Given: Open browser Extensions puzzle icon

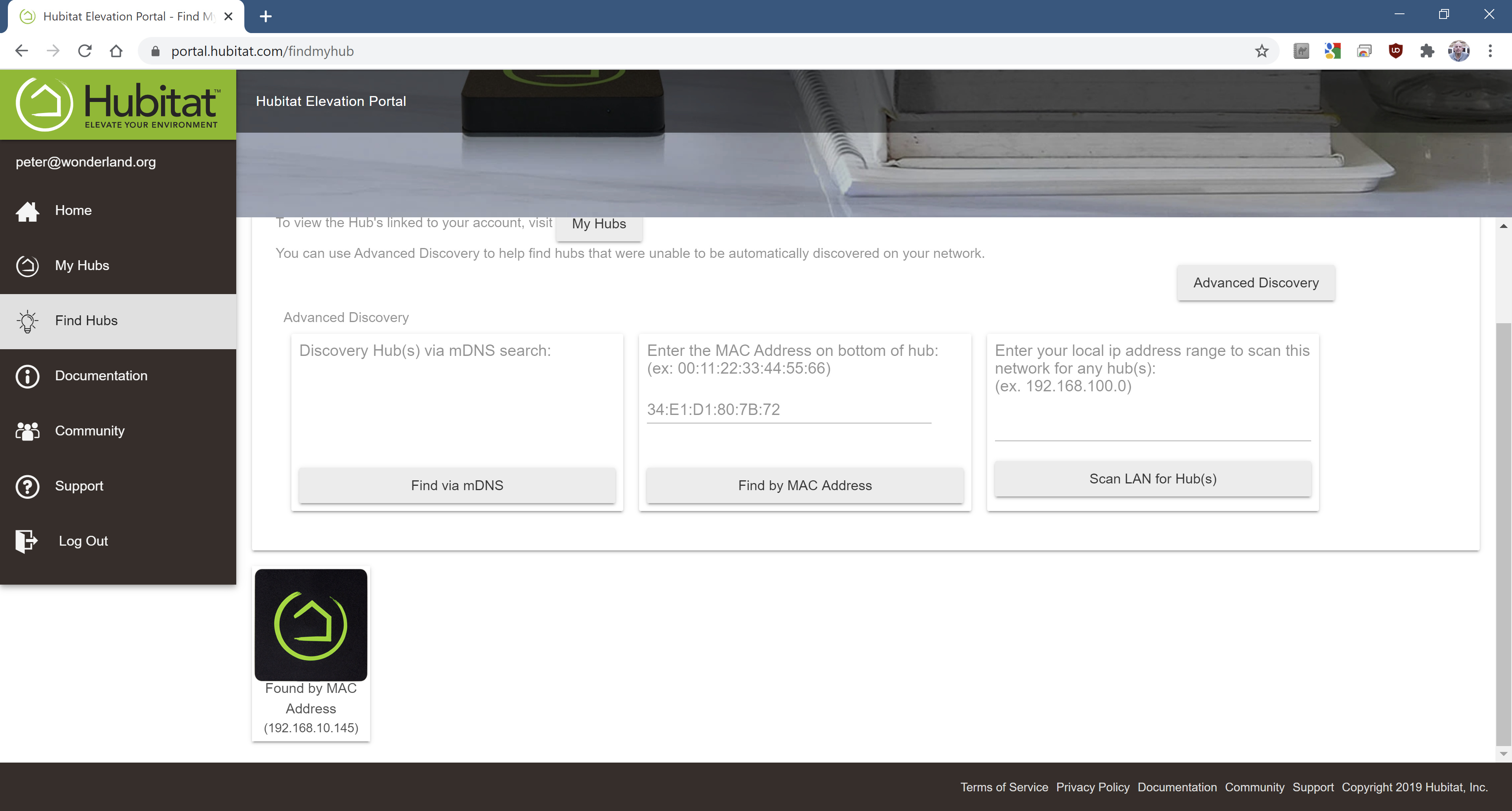Looking at the screenshot, I should point(1427,51).
